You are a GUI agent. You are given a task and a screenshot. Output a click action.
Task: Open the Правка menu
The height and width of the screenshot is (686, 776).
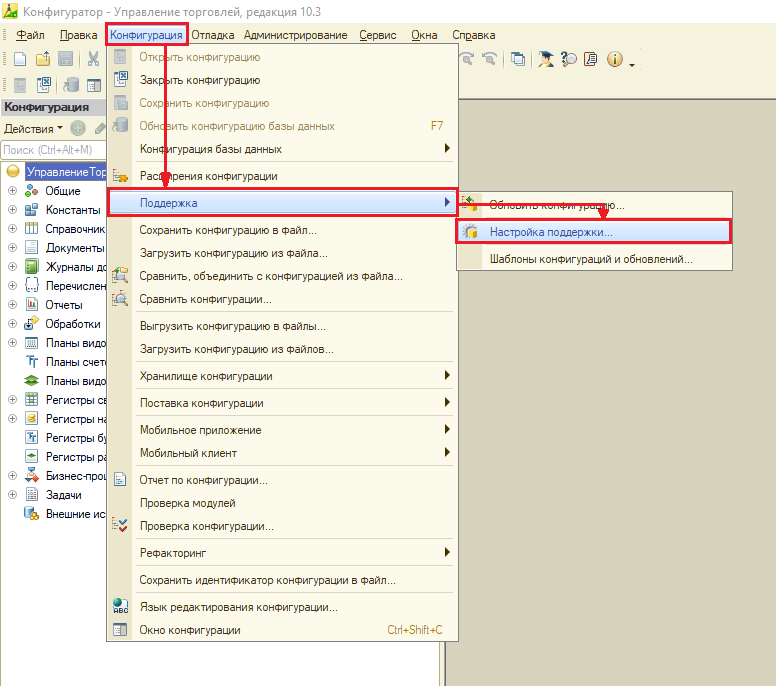point(78,35)
